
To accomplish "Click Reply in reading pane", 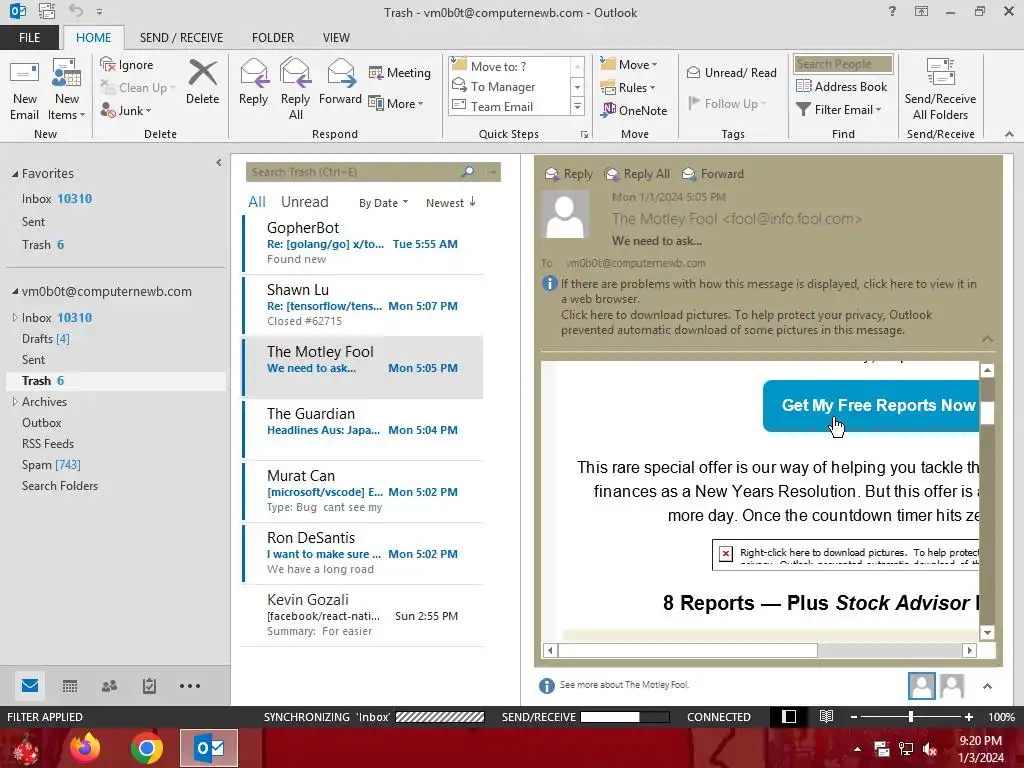I will [x=569, y=174].
